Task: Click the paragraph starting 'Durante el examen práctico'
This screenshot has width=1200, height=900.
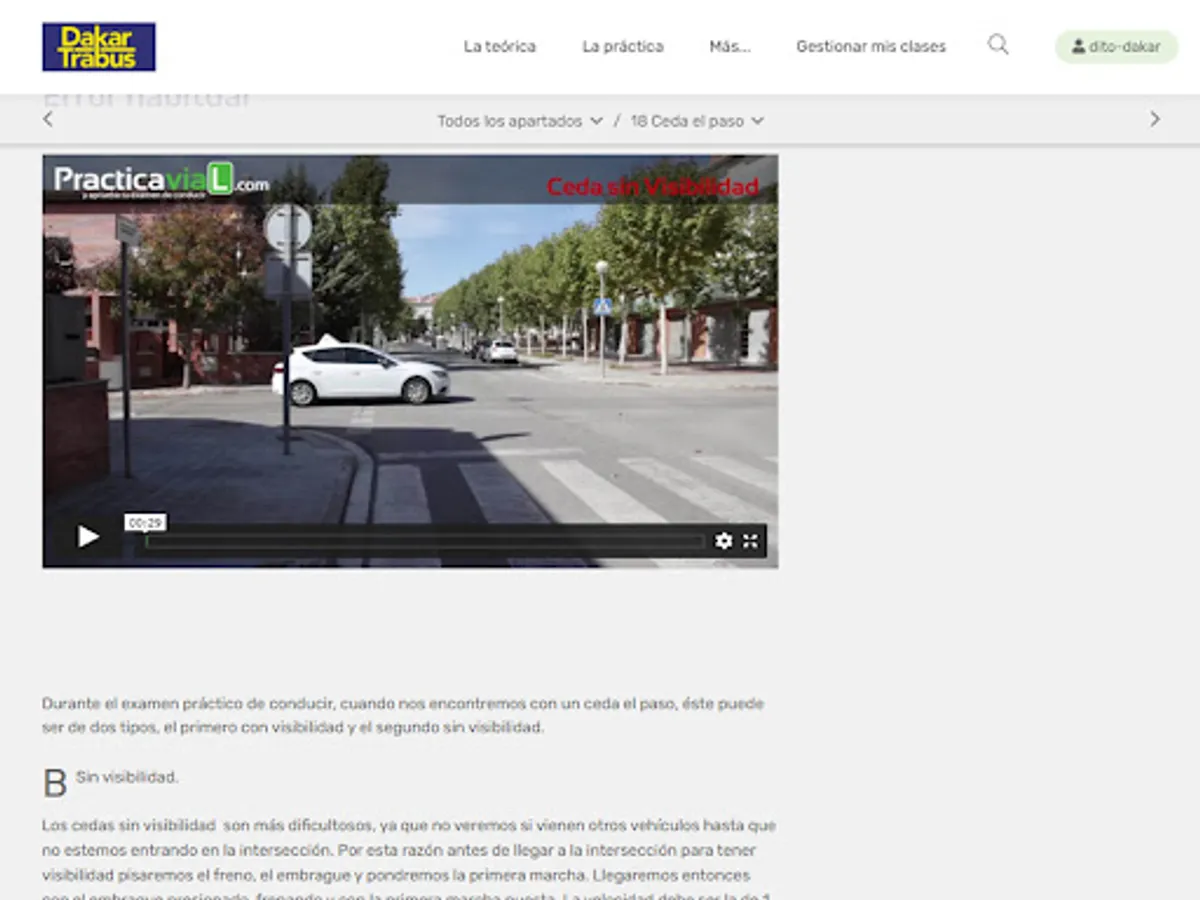Action: pos(403,715)
